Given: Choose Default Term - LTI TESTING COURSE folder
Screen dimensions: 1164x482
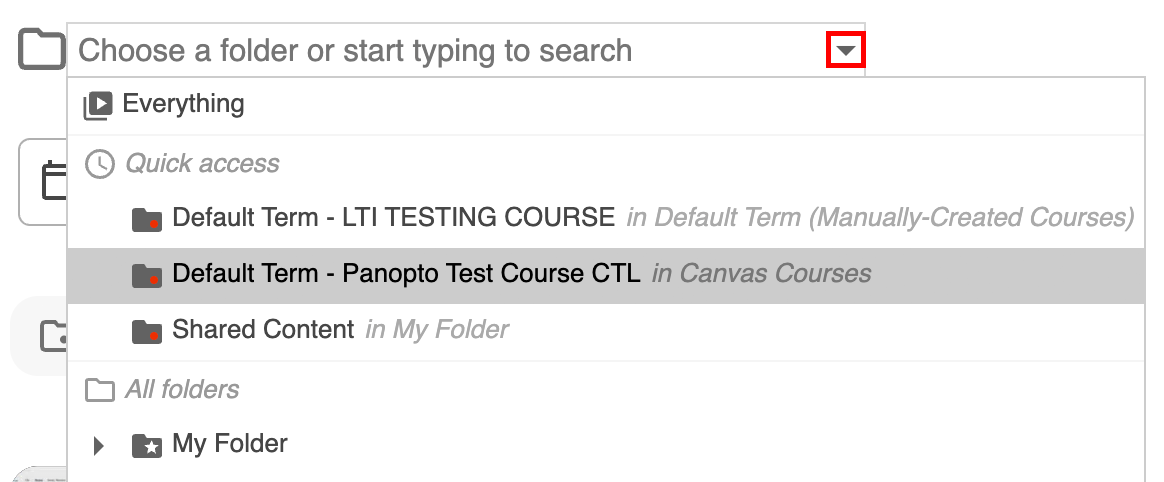Looking at the screenshot, I should [393, 217].
